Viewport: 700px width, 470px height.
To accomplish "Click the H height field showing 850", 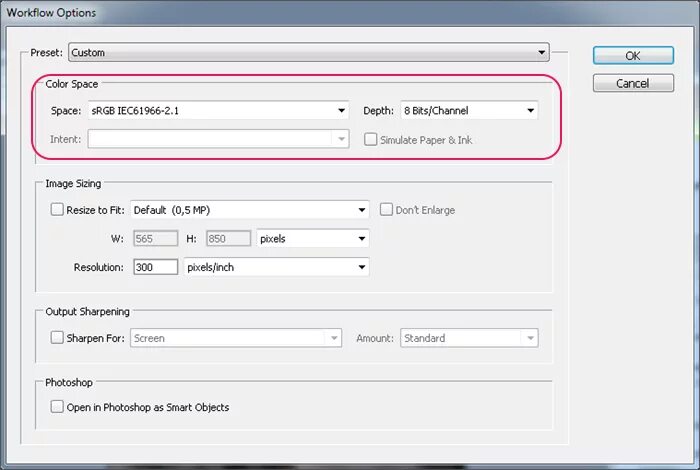I will pyautogui.click(x=228, y=238).
